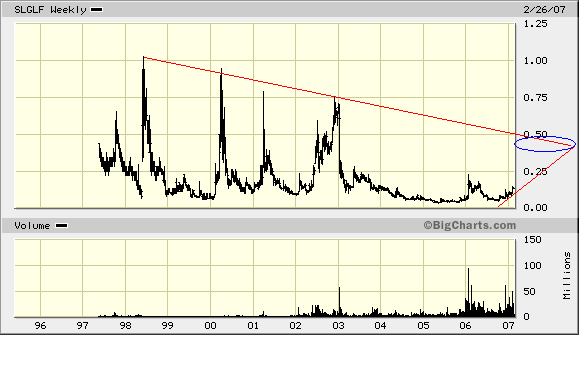This screenshot has width=579, height=384.
Task: Click the year label '07'
Action: point(508,326)
